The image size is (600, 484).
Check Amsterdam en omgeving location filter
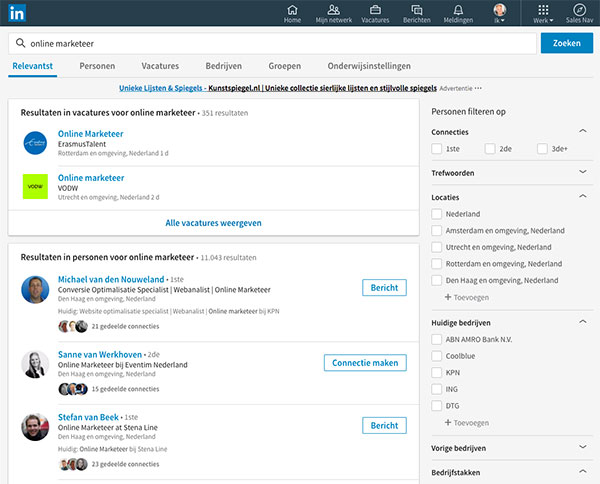437,230
